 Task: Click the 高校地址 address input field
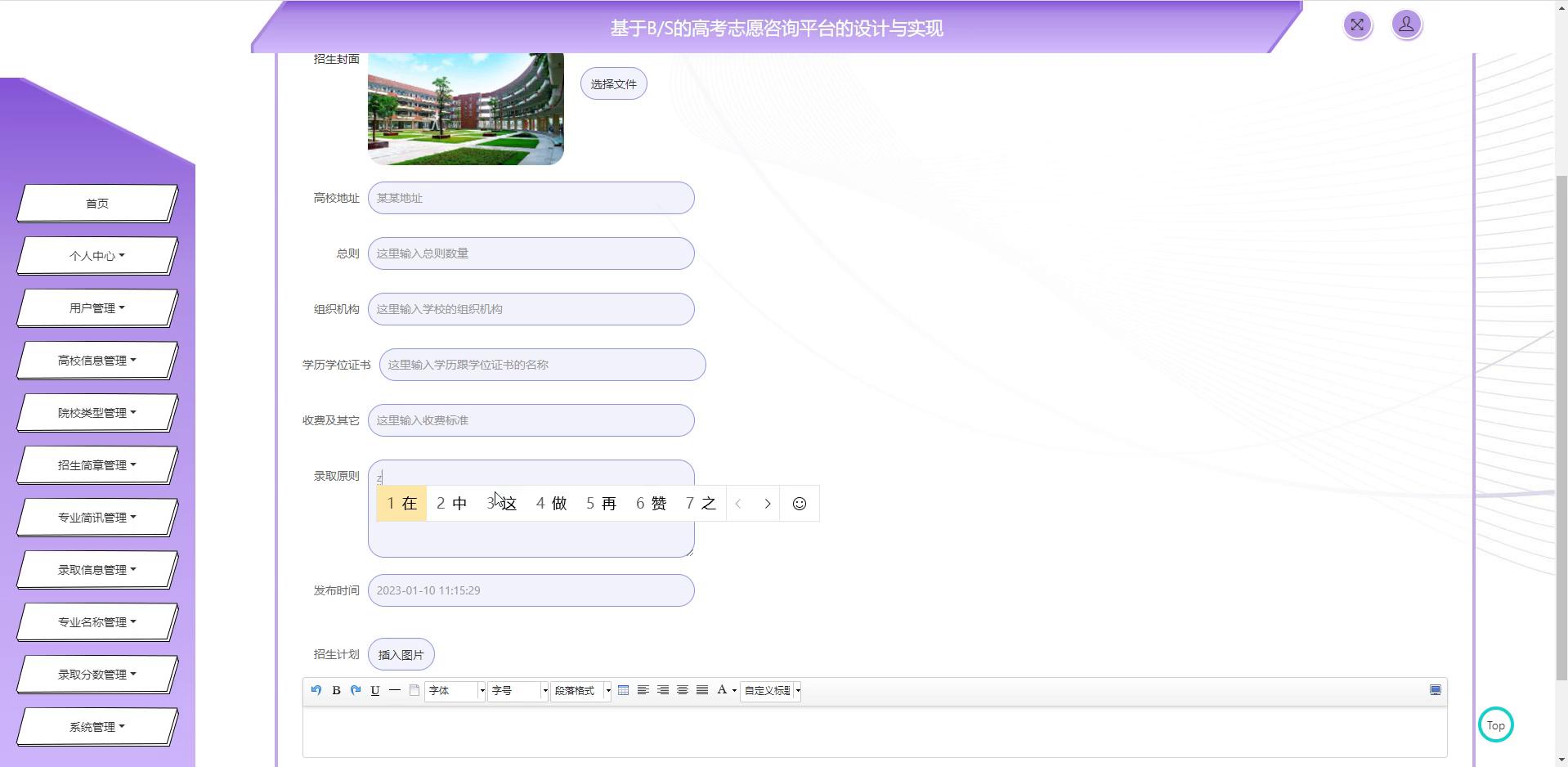(531, 198)
